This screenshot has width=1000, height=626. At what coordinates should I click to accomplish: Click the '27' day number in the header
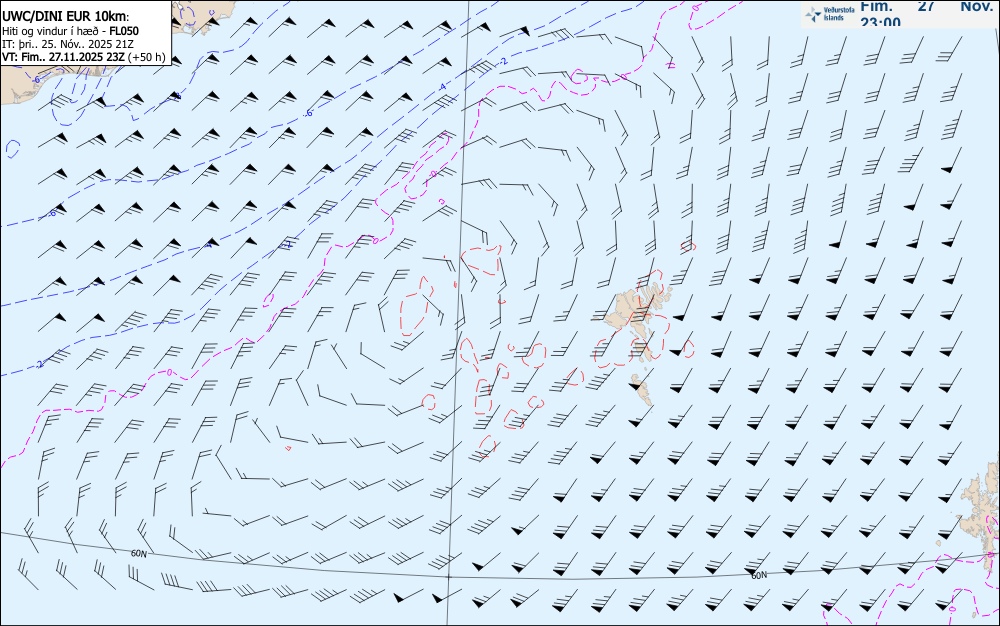(926, 6)
